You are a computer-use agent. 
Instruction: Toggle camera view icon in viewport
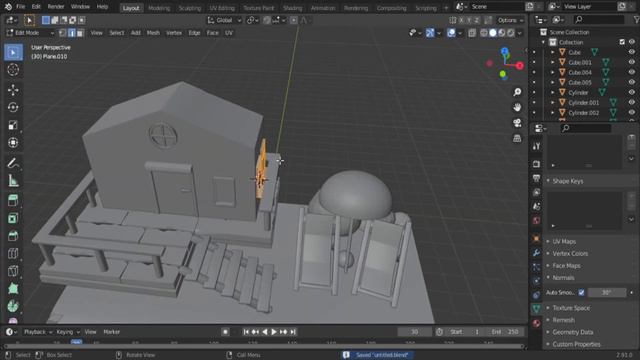click(517, 123)
